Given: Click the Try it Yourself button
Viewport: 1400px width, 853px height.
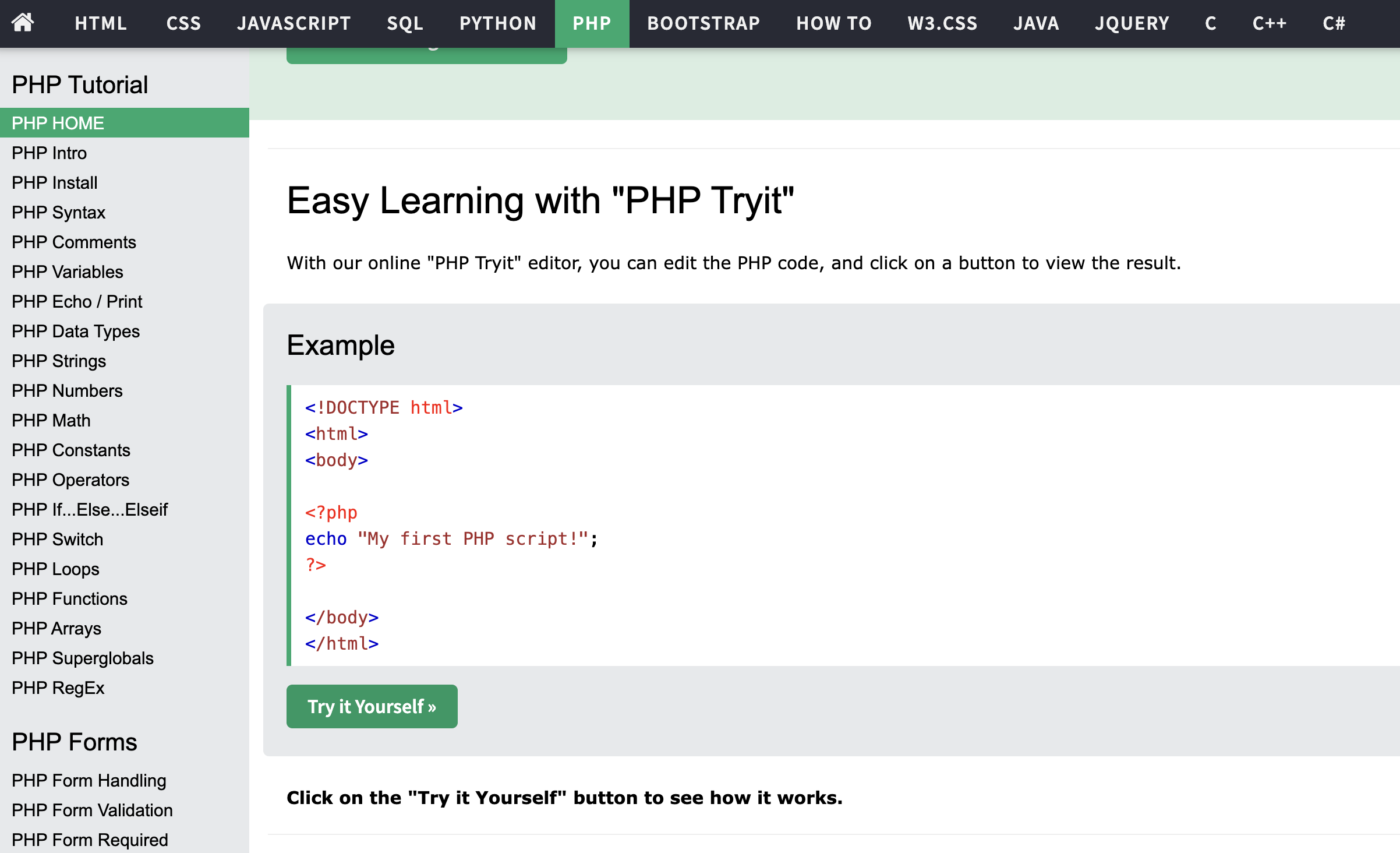Looking at the screenshot, I should pos(372,706).
